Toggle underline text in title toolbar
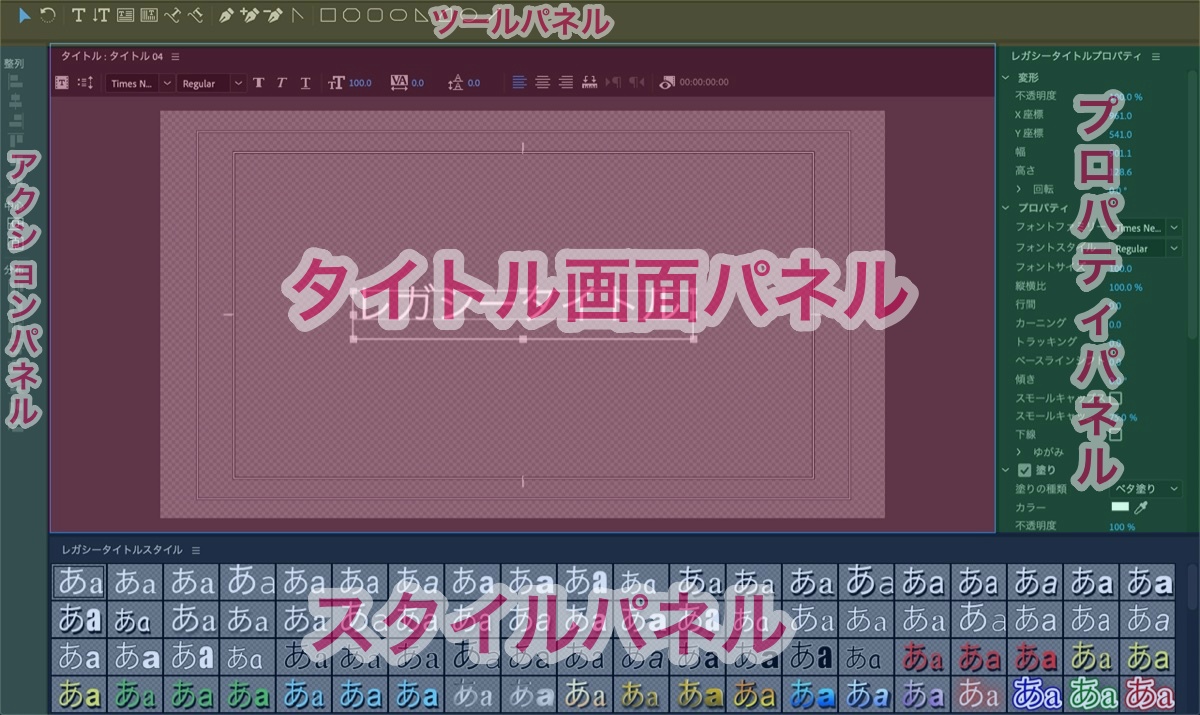This screenshot has height=715, width=1200. click(x=306, y=83)
